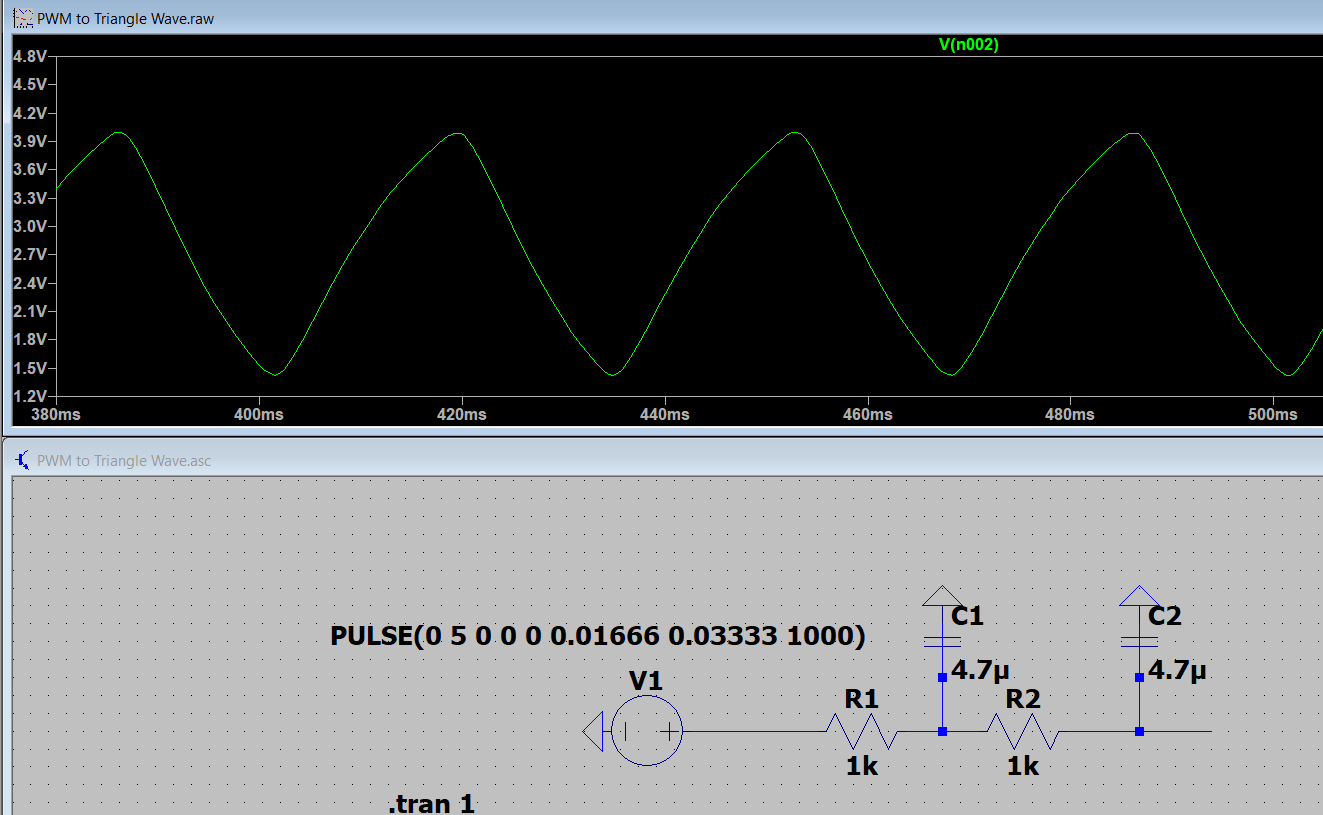1323x815 pixels.
Task: Click the ground symbol above C2
Action: point(1138,596)
